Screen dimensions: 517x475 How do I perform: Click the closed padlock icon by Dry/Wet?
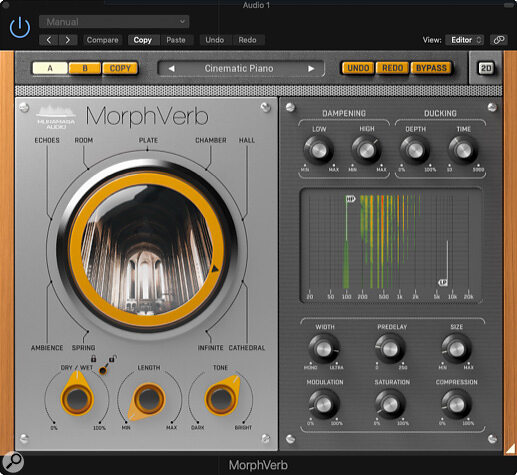tap(94, 359)
